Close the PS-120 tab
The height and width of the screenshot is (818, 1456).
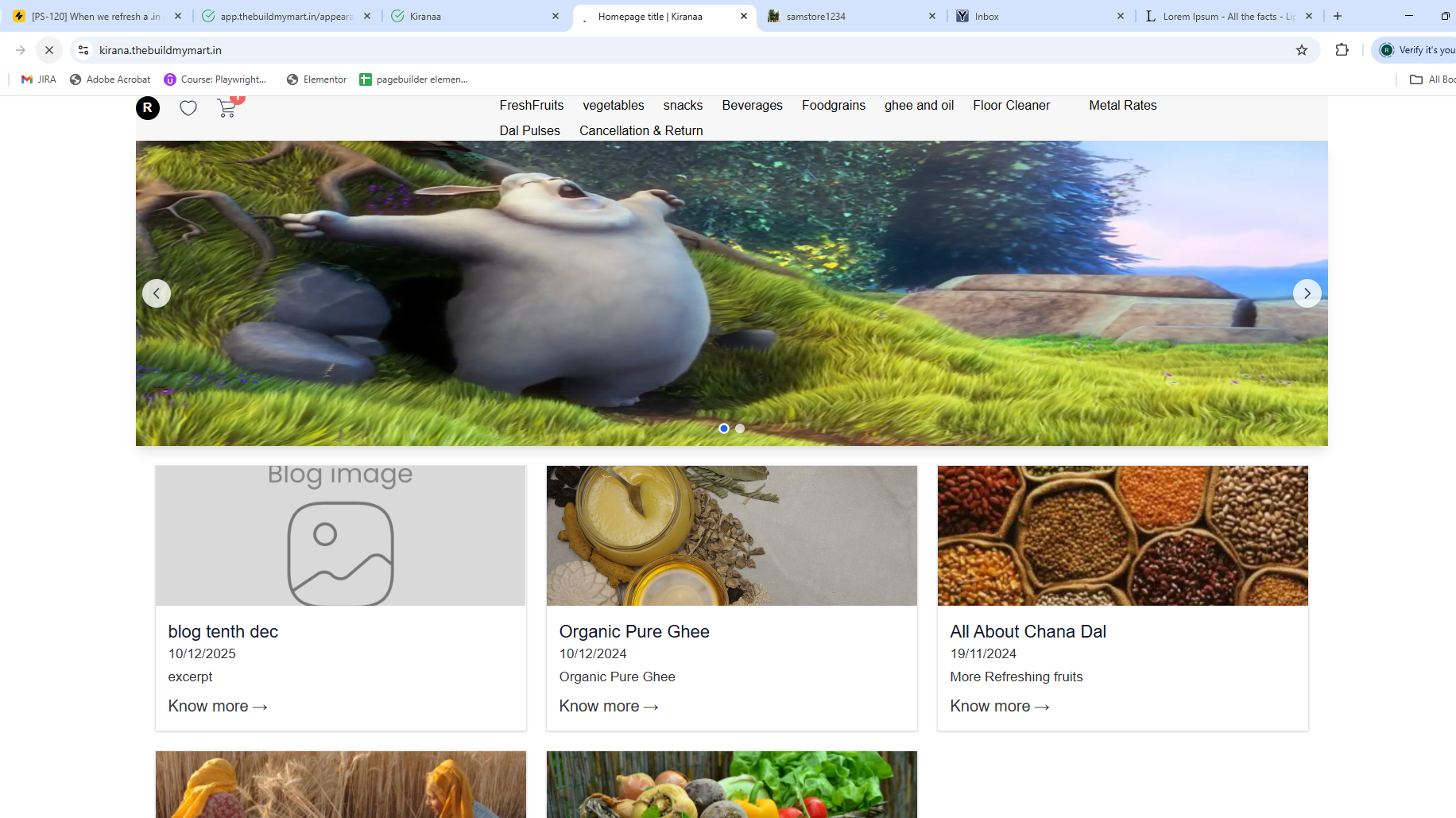[x=178, y=16]
